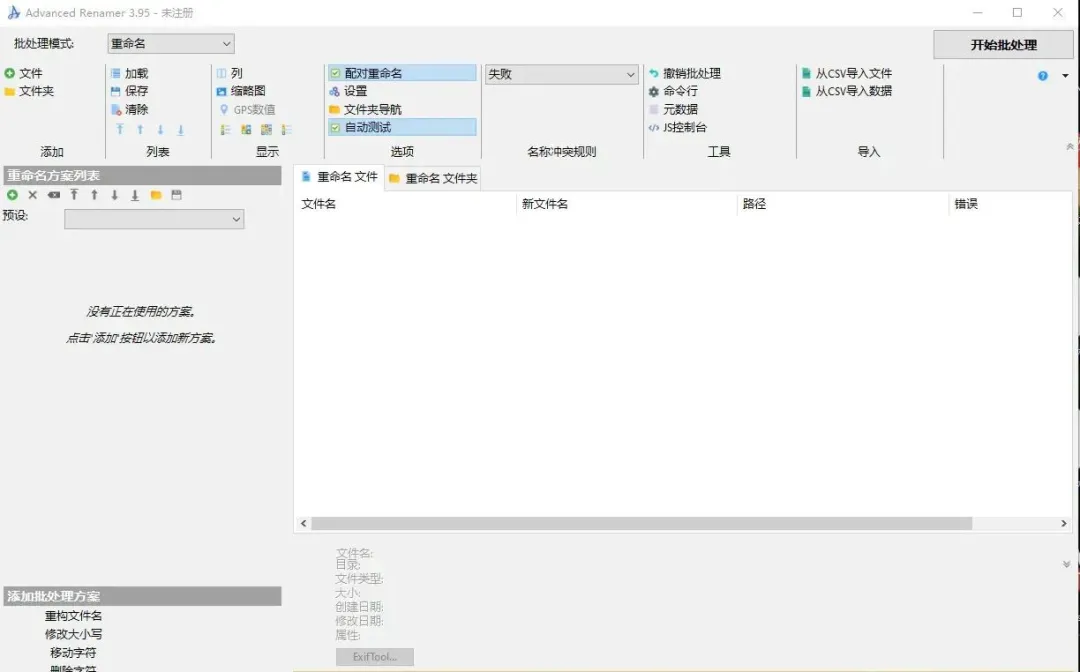The image size is (1080, 672).
Task: Click 撤销批处理 to undo the batch
Action: [x=685, y=73]
